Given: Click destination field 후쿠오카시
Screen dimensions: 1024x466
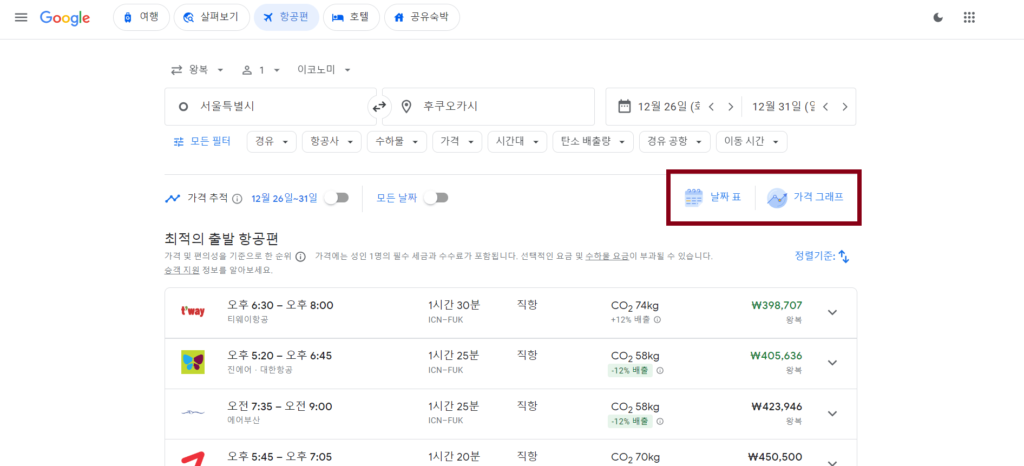Looking at the screenshot, I should pos(488,106).
